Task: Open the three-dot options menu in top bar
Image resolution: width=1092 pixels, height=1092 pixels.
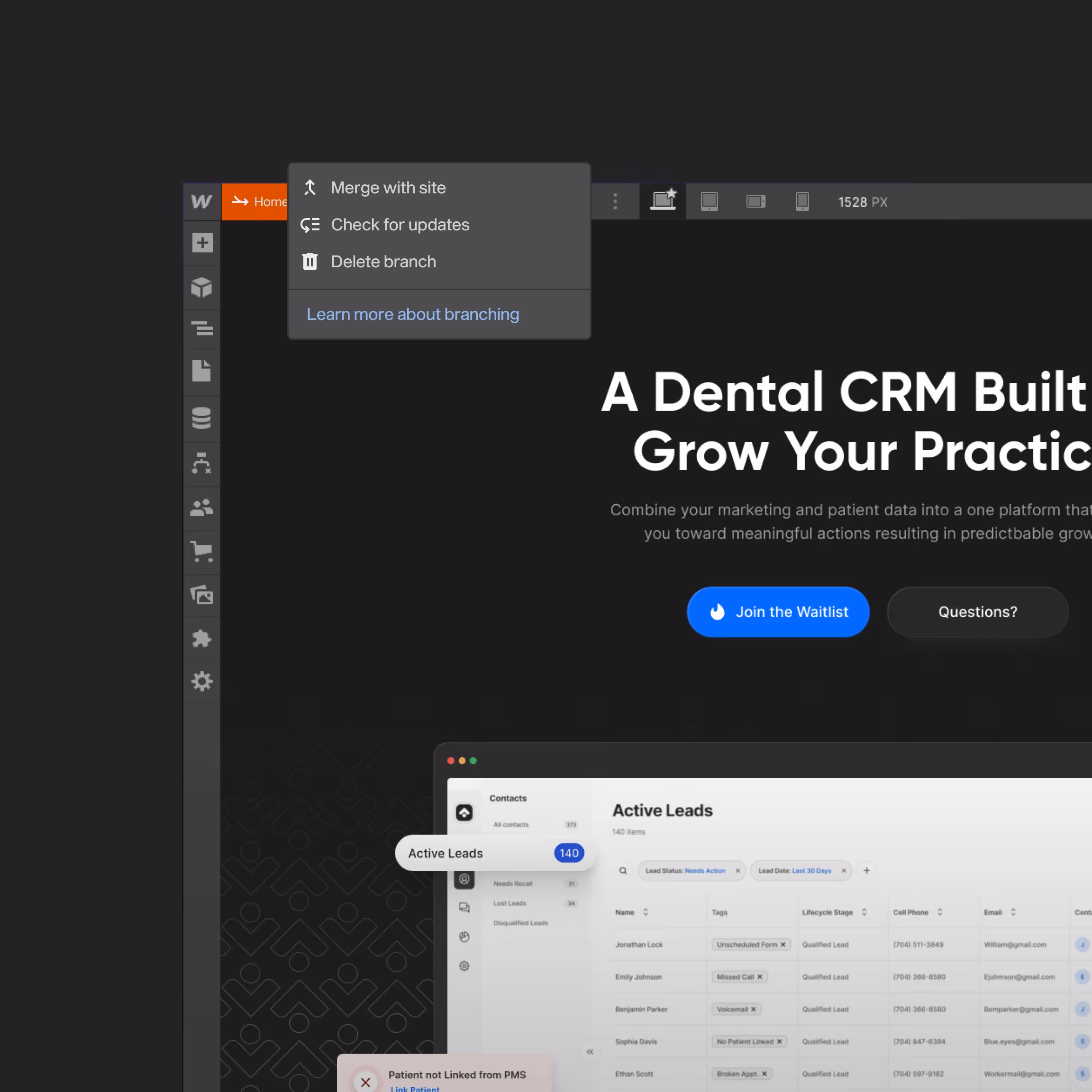Action: point(615,201)
